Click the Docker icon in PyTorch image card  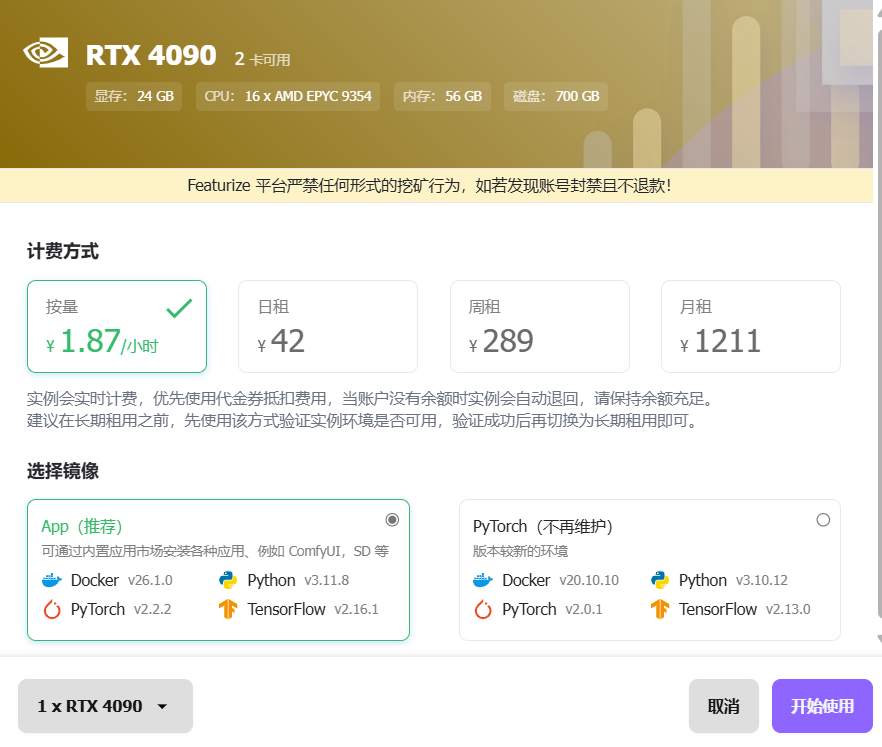(482, 580)
